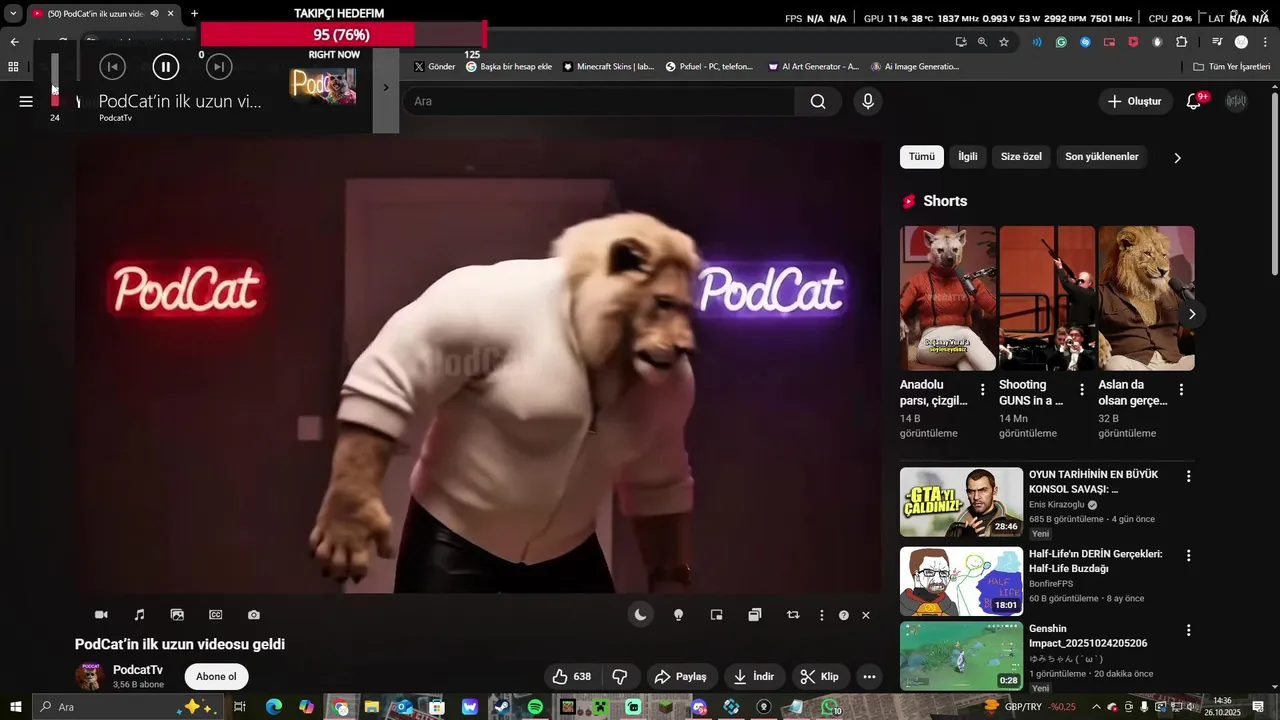This screenshot has height=720, width=1280.
Task: Open Spotify from the taskbar
Action: coord(535,707)
